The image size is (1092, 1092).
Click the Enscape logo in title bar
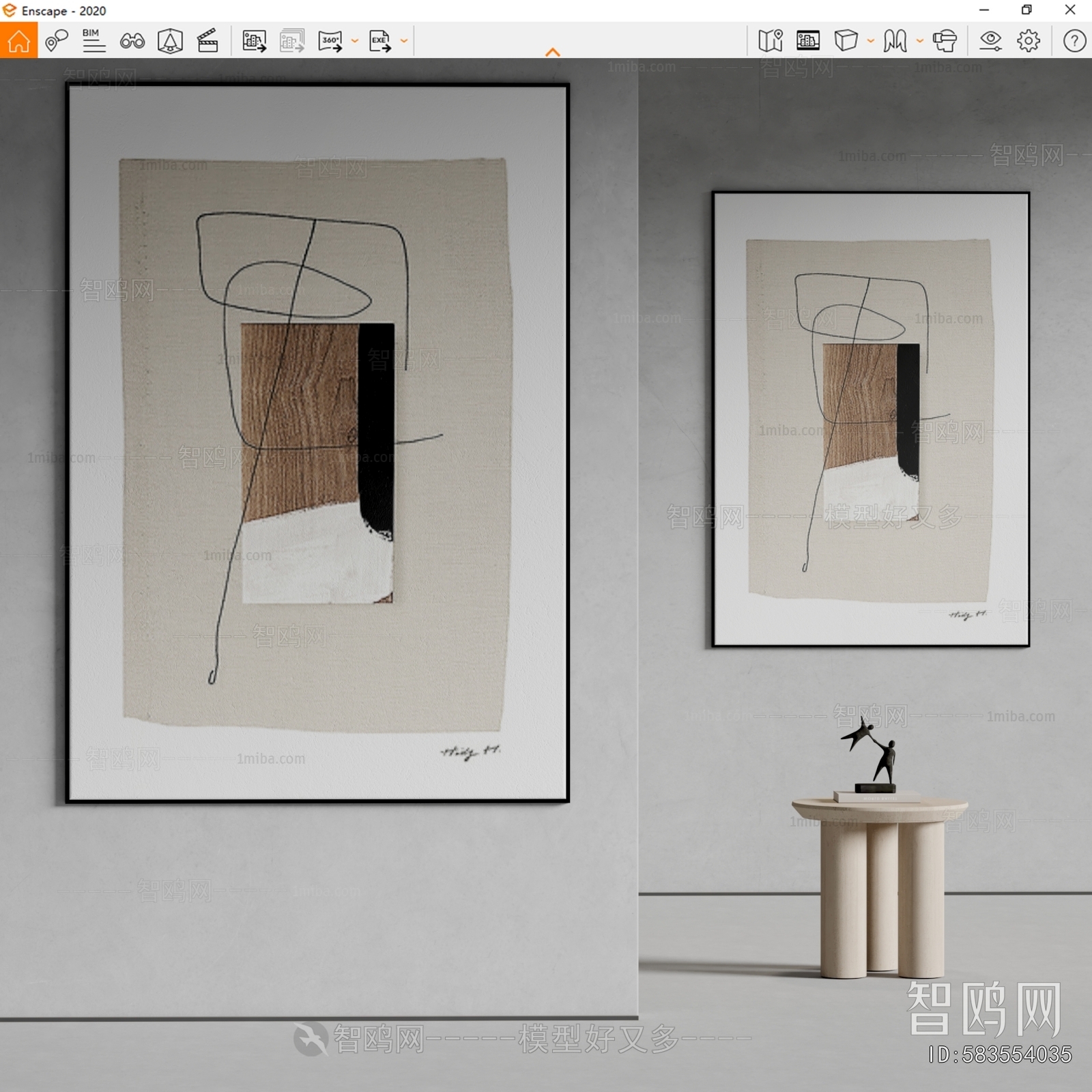point(10,10)
